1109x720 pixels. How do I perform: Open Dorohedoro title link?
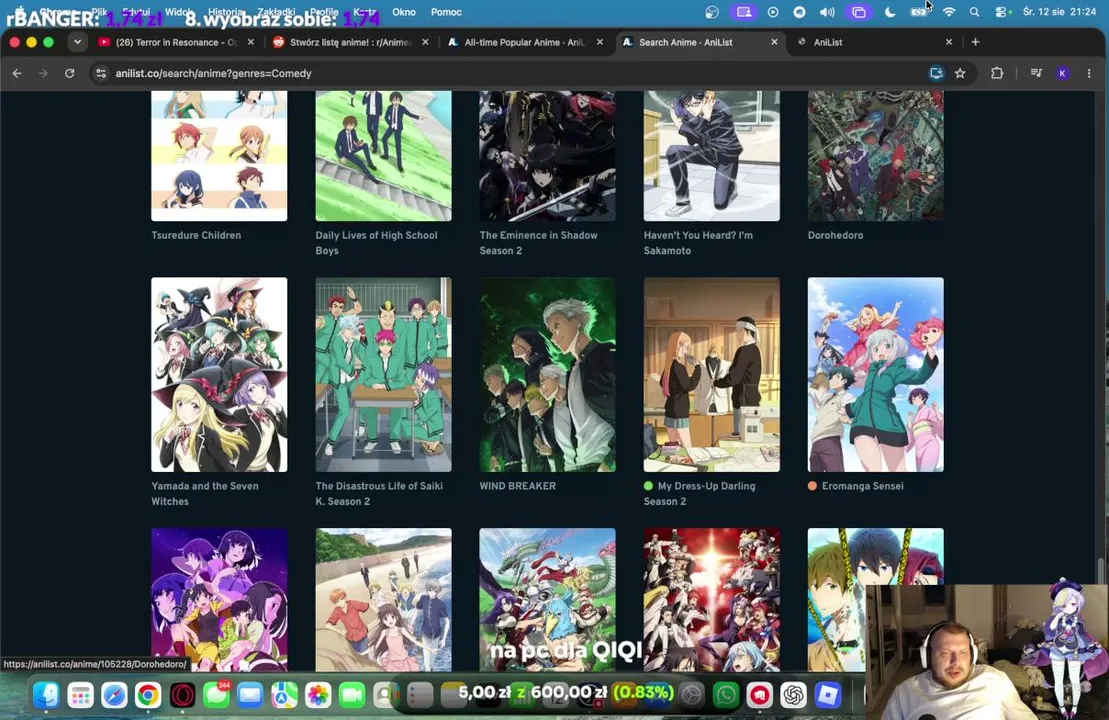click(835, 236)
